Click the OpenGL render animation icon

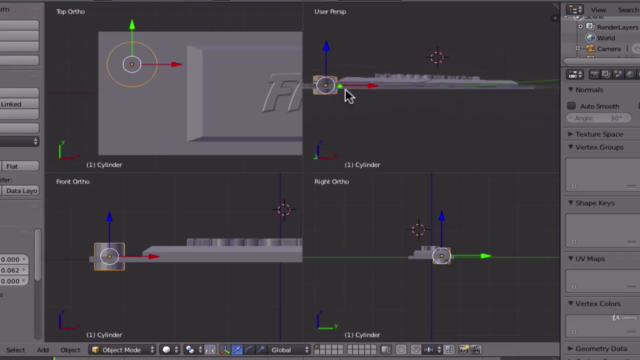476,350
